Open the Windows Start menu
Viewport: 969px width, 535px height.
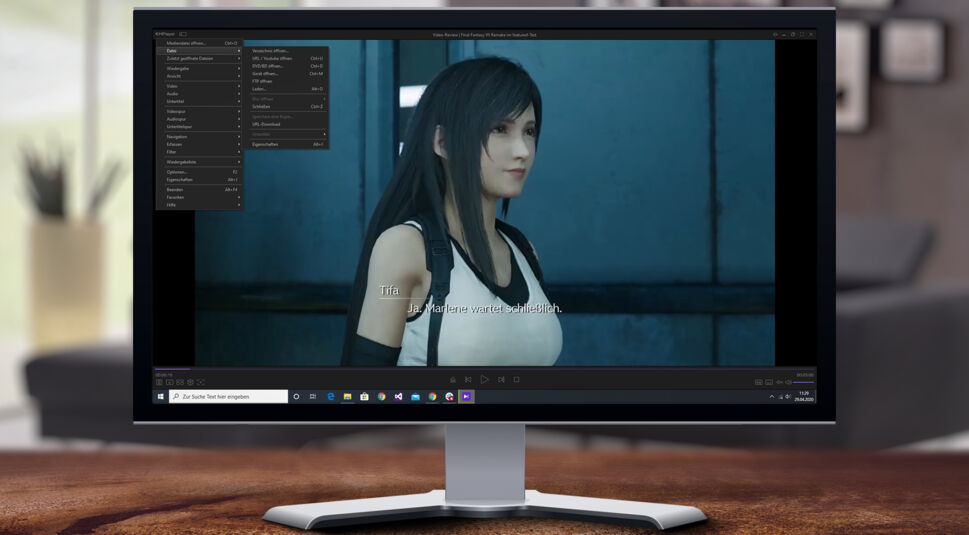(161, 397)
